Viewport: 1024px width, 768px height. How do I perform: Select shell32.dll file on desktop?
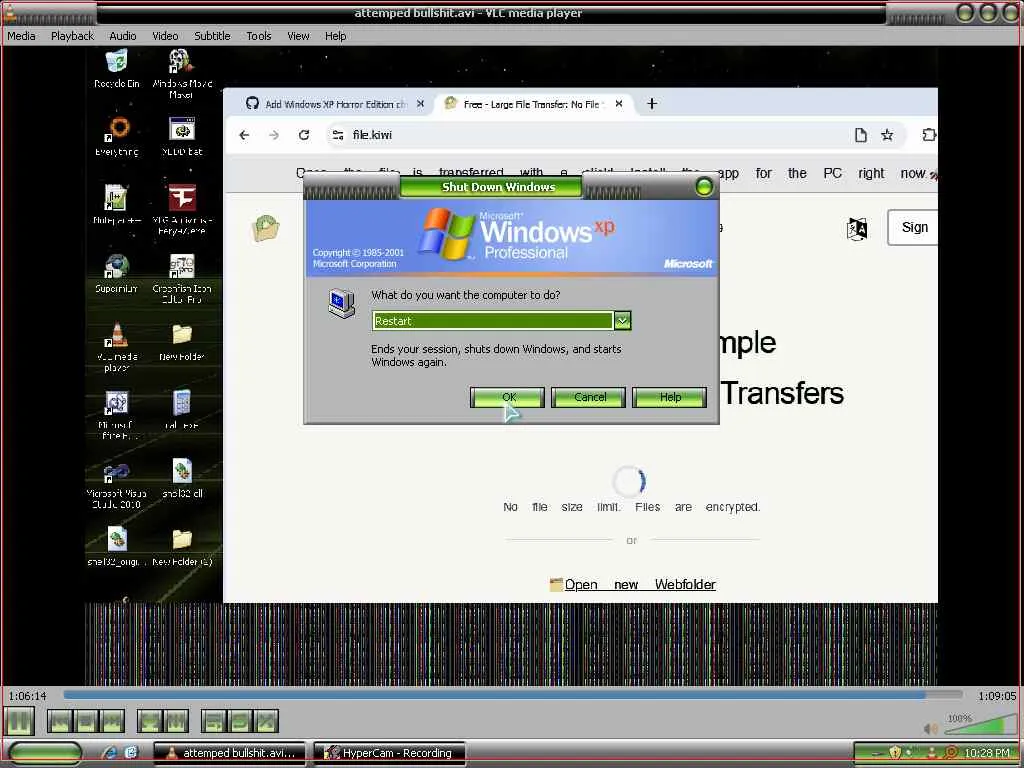tap(182, 478)
